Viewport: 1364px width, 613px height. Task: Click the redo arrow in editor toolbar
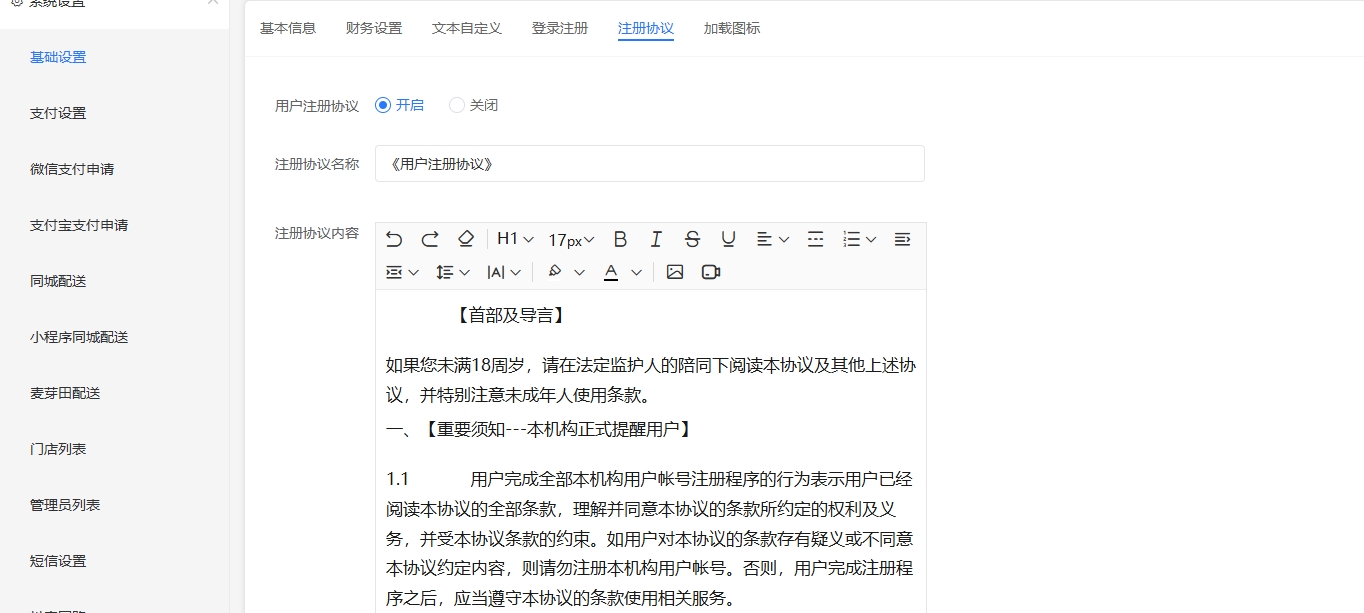[x=430, y=239]
